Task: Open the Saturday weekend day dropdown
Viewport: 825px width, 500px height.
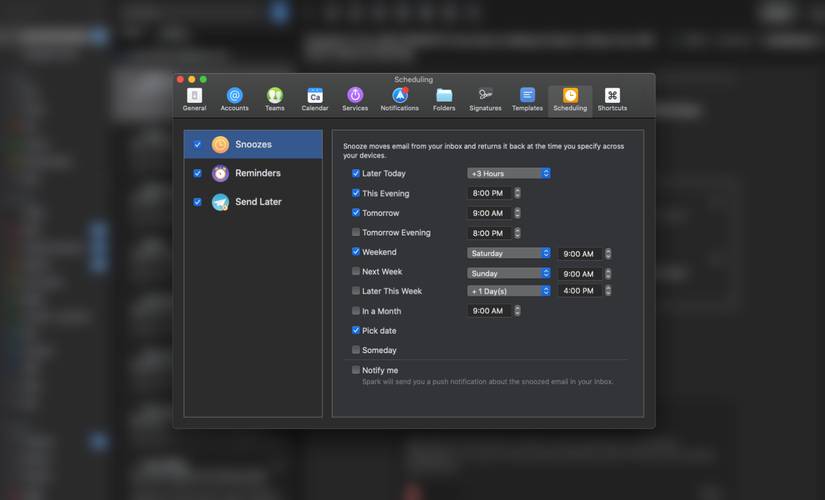Action: click(x=509, y=253)
